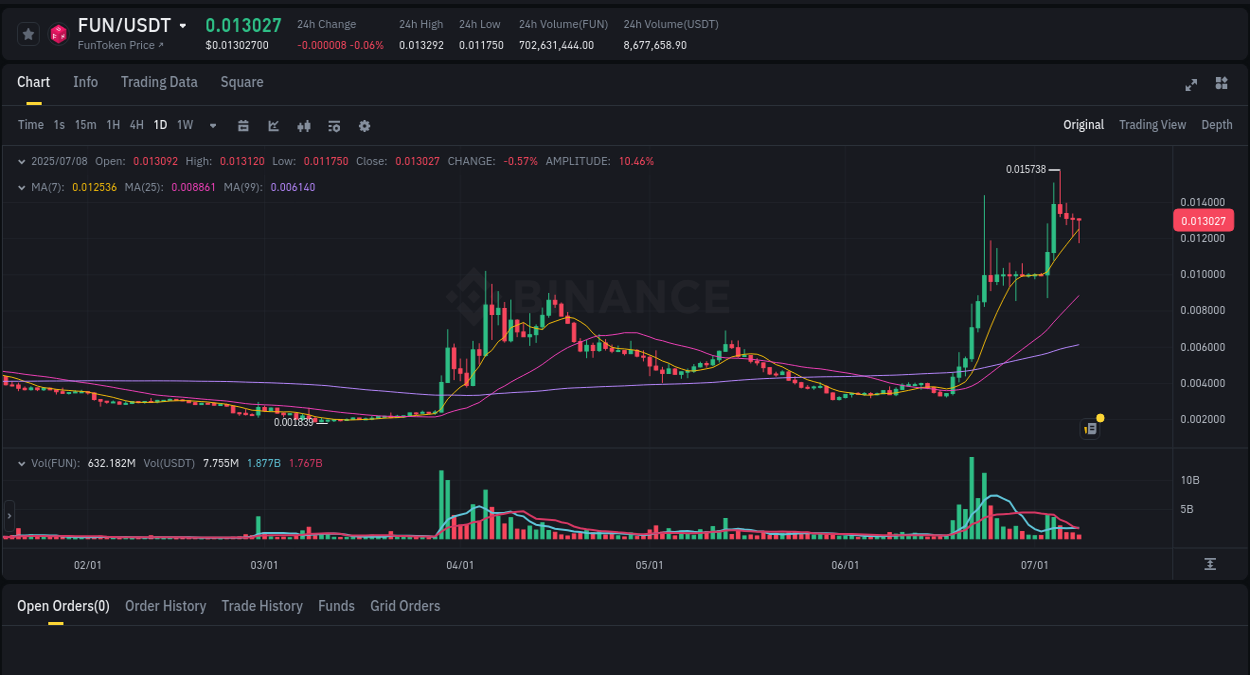The height and width of the screenshot is (675, 1250).
Task: Toggle FUN/USDT as a favorite star
Action: point(27,33)
